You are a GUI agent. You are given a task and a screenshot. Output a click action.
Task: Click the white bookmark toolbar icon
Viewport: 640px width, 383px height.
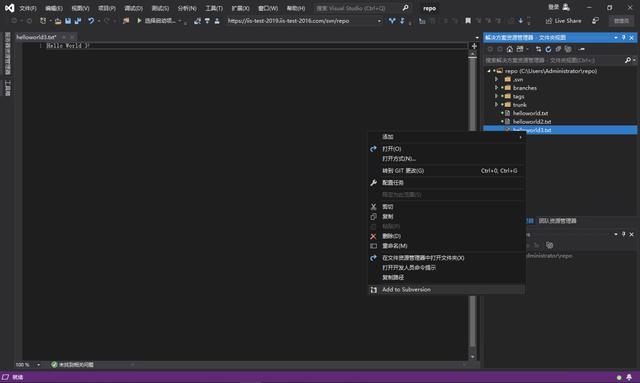coord(468,21)
